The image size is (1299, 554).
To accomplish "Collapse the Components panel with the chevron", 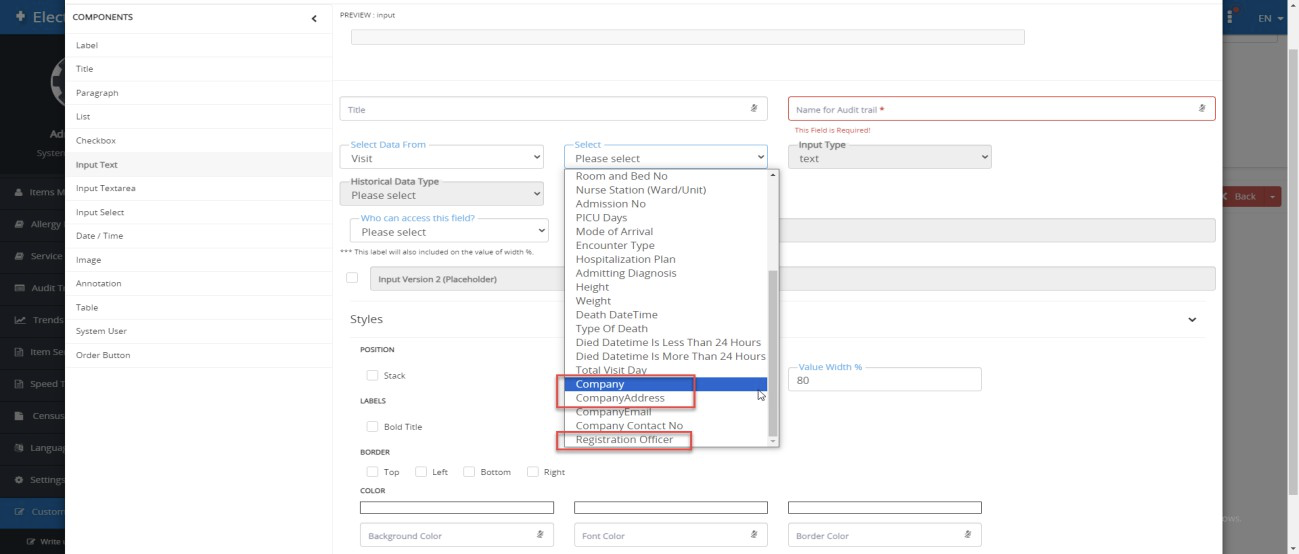I will (x=314, y=18).
